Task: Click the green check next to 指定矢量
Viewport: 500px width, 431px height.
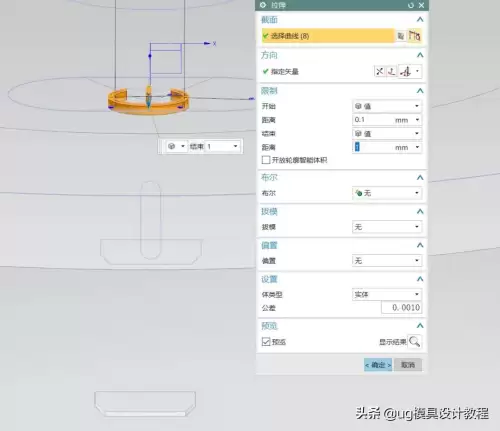Action: coord(266,71)
